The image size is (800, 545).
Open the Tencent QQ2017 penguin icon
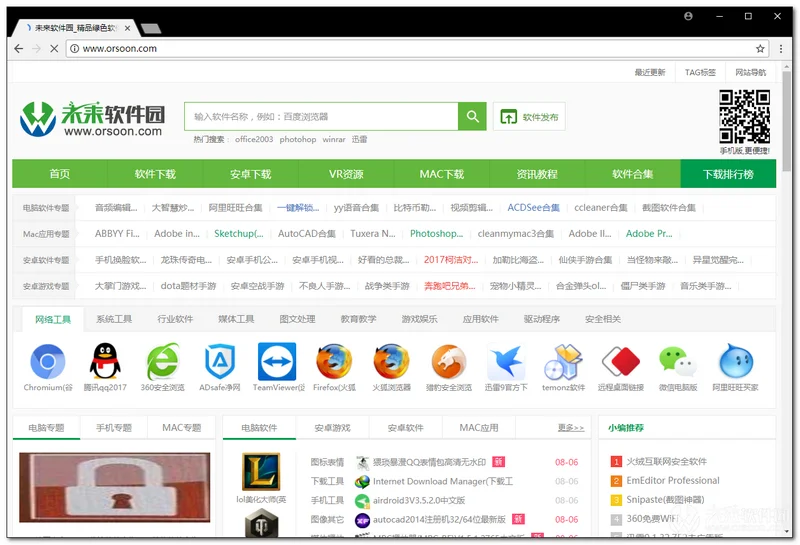tap(105, 362)
